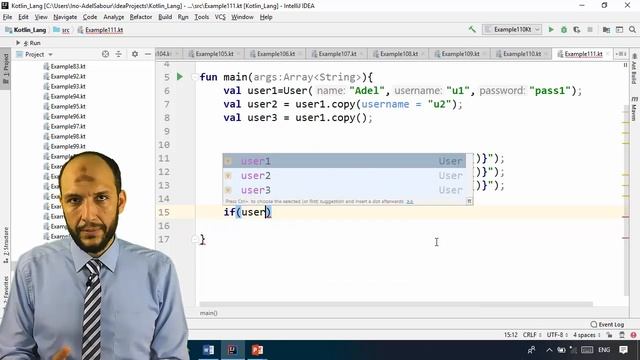
Task: Click the window layout icon beside search
Action: click(620, 29)
